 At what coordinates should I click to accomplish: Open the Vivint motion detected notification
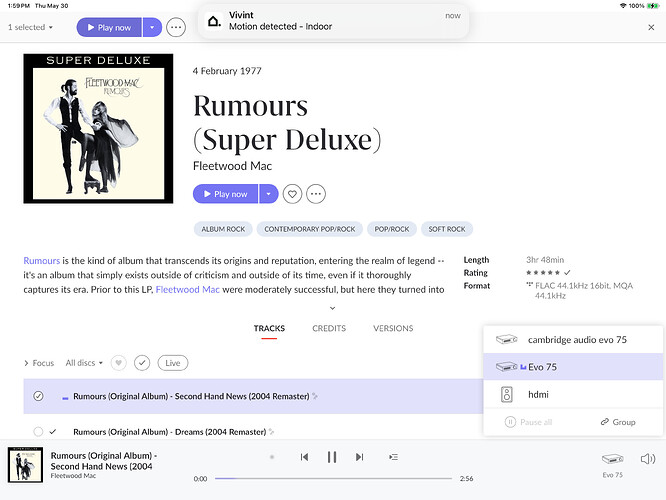[x=333, y=21]
